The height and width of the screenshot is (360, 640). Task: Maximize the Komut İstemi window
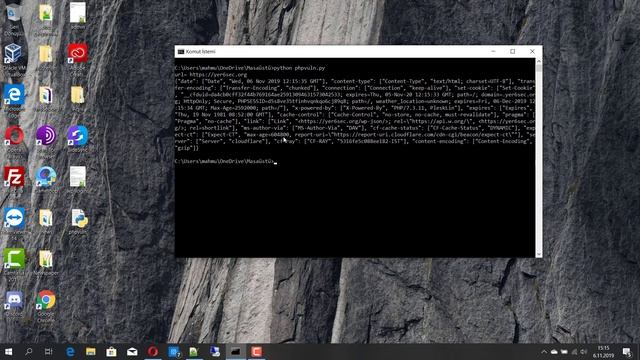tap(513, 51)
